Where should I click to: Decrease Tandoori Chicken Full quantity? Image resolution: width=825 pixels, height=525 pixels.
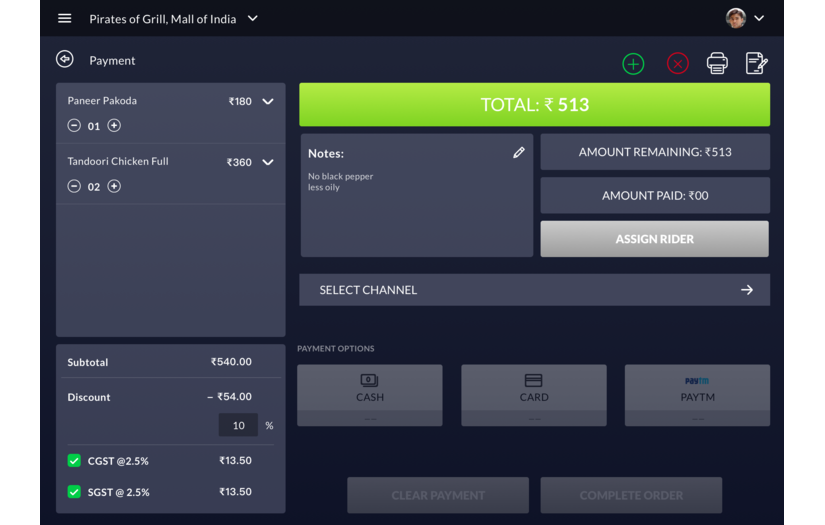tap(74, 186)
